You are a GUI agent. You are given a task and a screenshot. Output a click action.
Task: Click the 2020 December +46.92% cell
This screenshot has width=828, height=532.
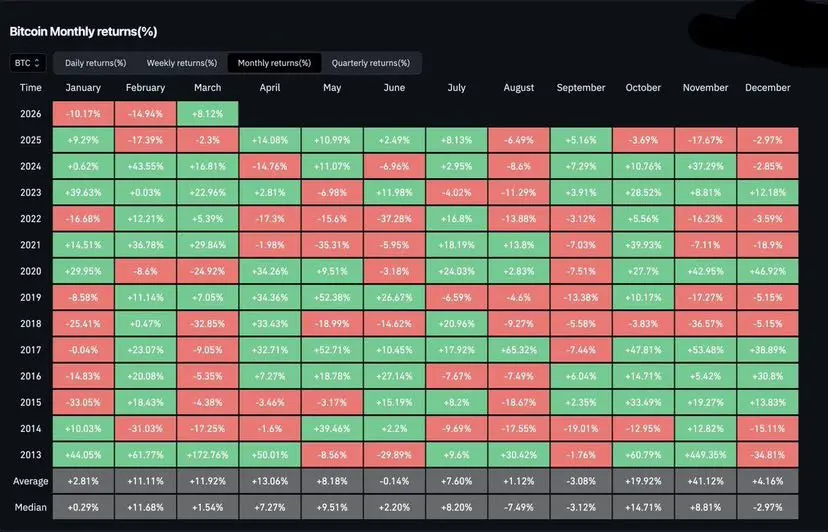pos(768,271)
